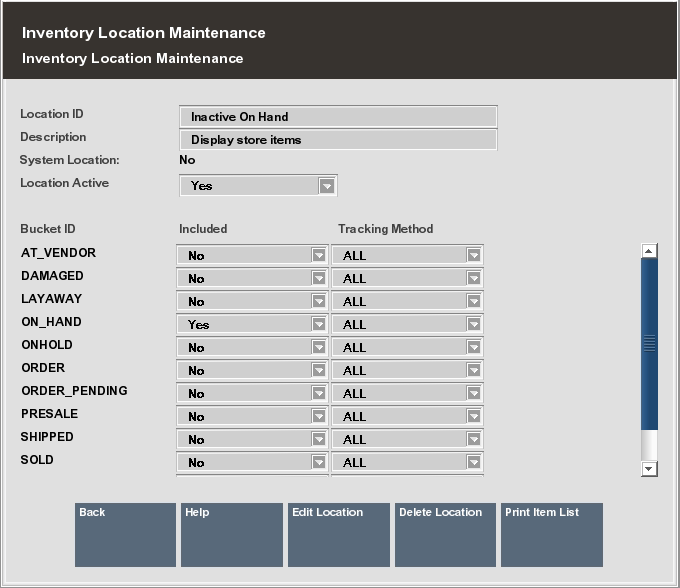Click the SHIPPED bucket label
This screenshot has height=588, width=680.
pyautogui.click(x=47, y=437)
